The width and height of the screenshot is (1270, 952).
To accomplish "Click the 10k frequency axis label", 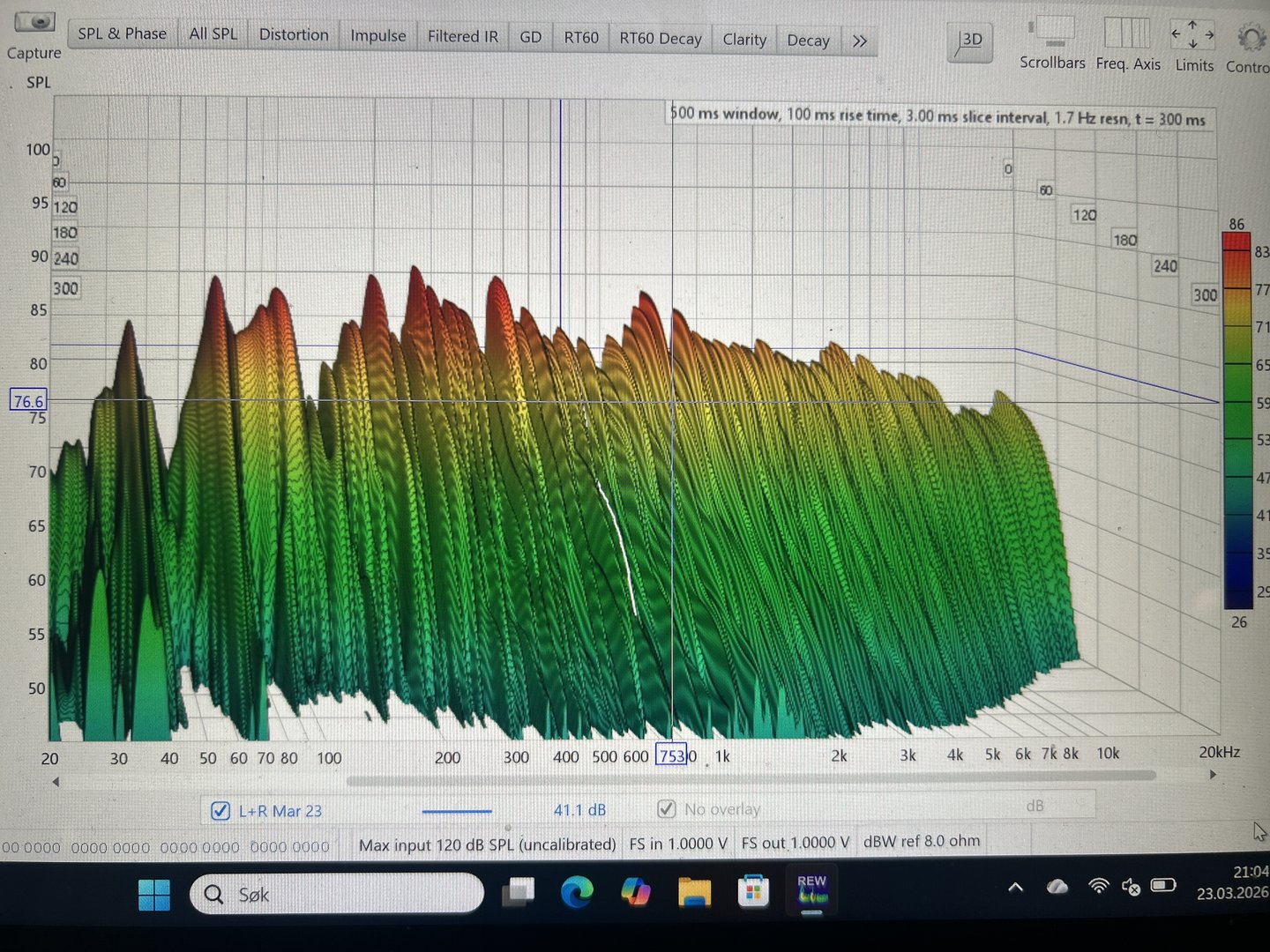I will pyautogui.click(x=1108, y=753).
